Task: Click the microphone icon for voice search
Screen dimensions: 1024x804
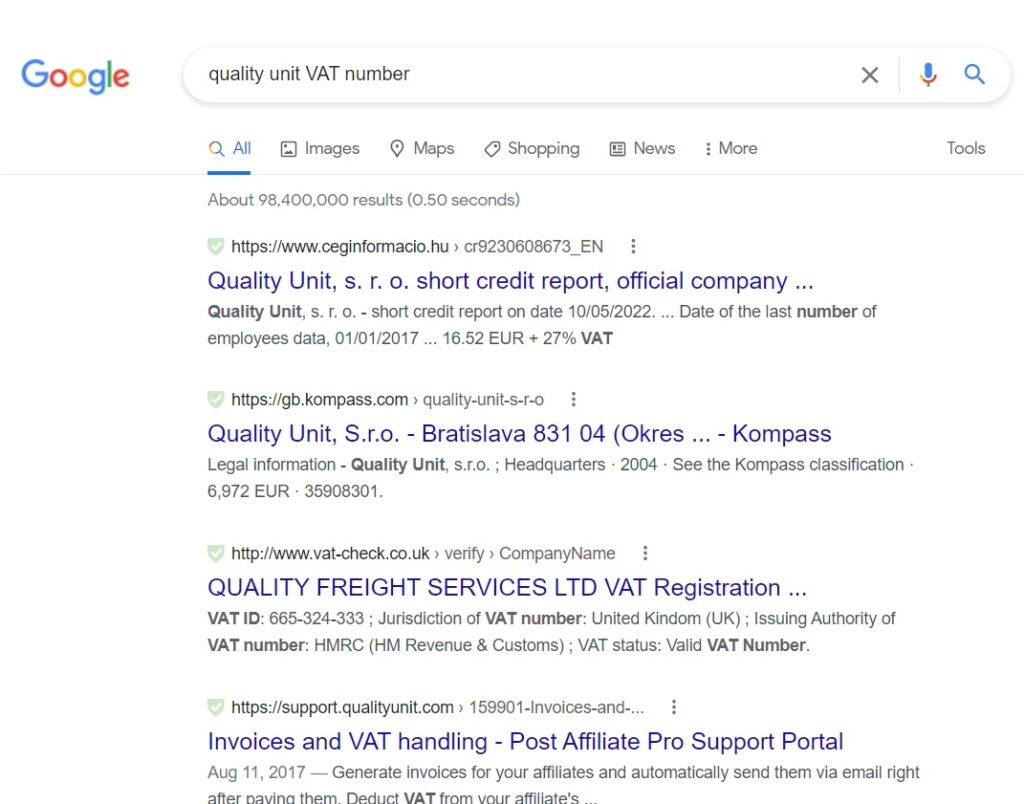Action: [x=928, y=74]
